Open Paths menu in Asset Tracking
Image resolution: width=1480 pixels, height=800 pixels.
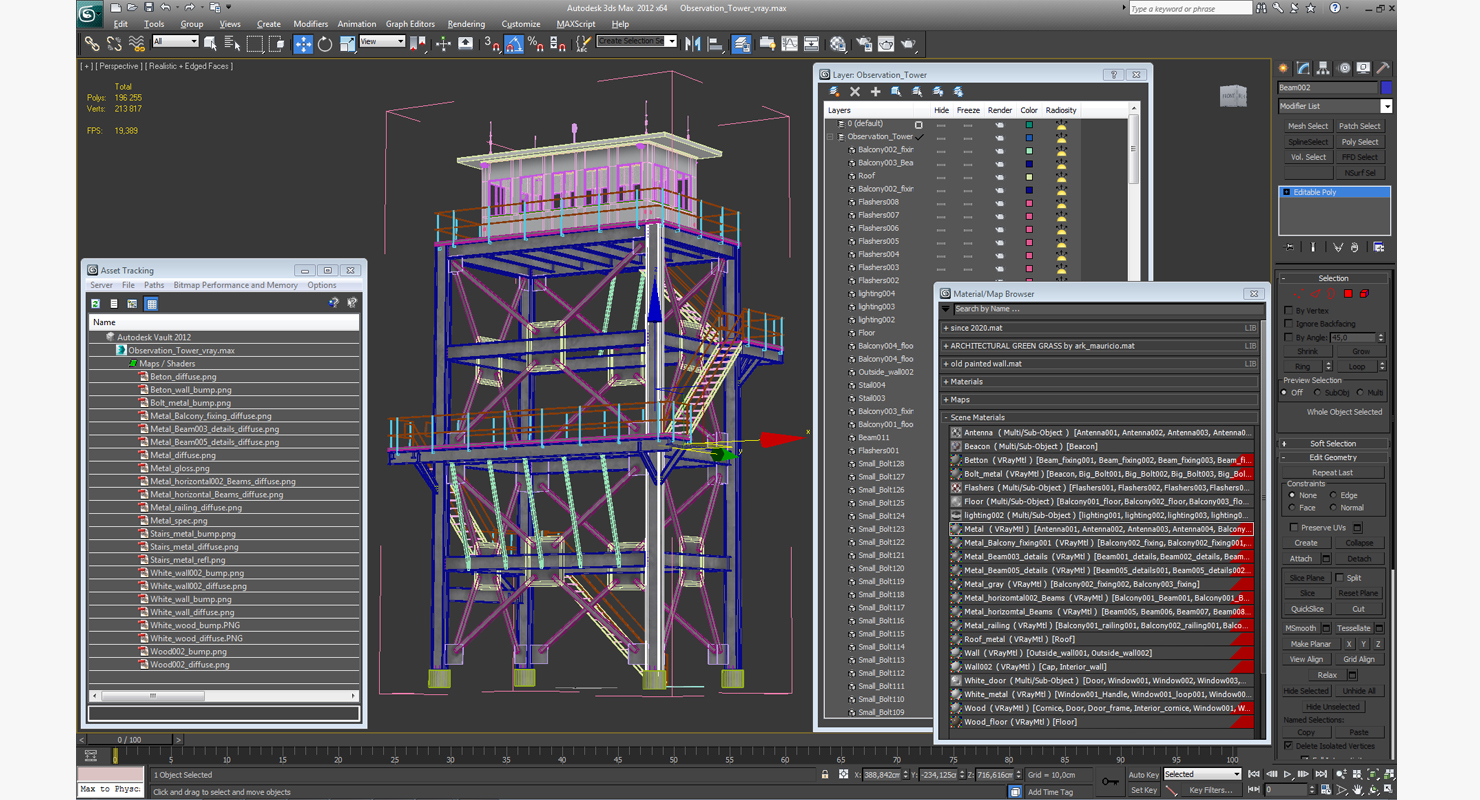[x=154, y=285]
